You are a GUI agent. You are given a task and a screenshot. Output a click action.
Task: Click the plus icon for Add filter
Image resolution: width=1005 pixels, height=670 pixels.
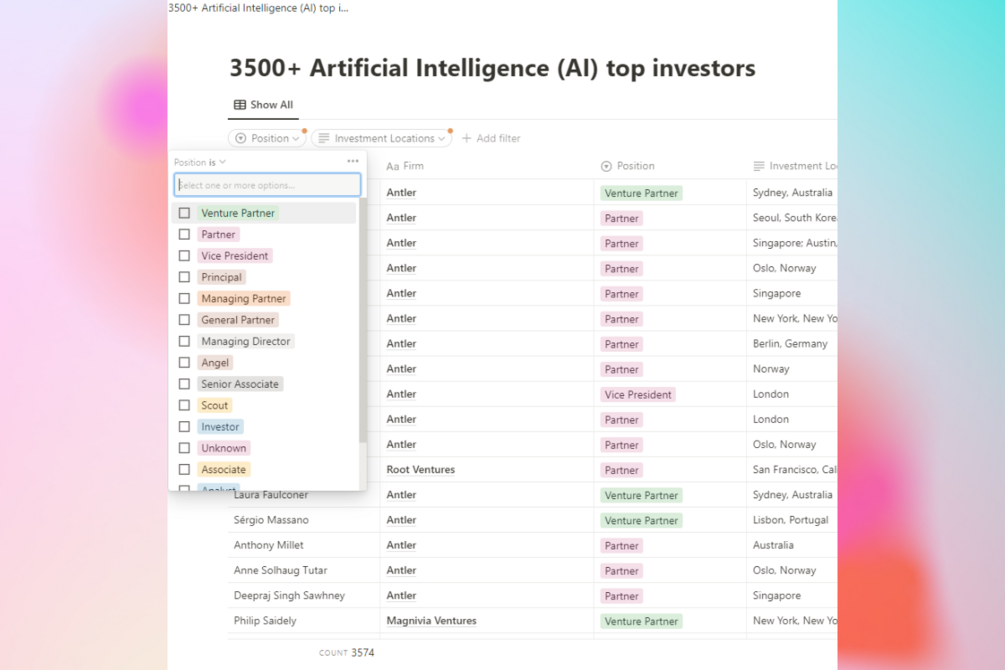coord(467,138)
